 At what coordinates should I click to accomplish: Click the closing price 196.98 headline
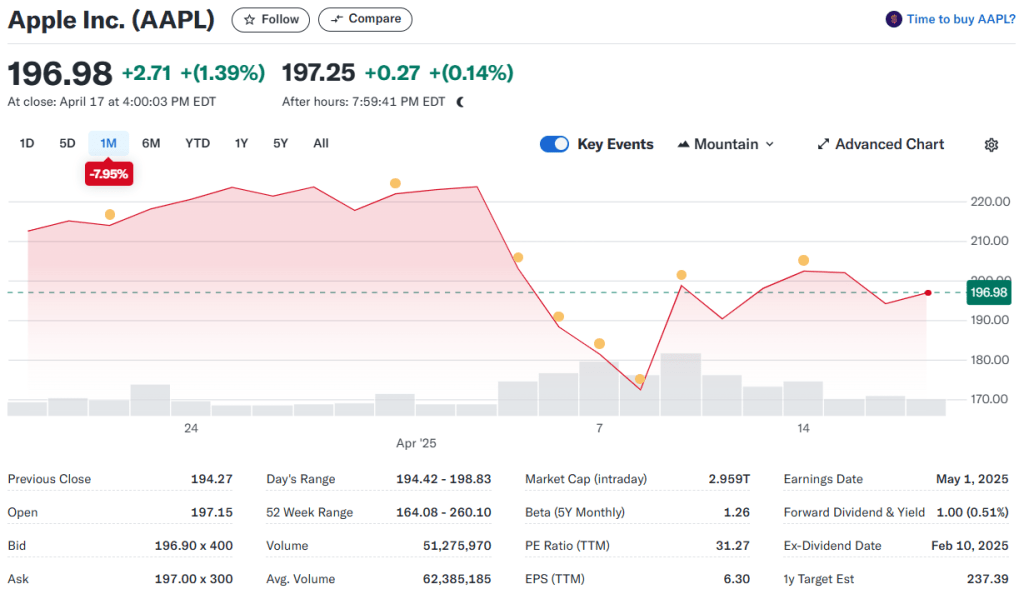60,73
